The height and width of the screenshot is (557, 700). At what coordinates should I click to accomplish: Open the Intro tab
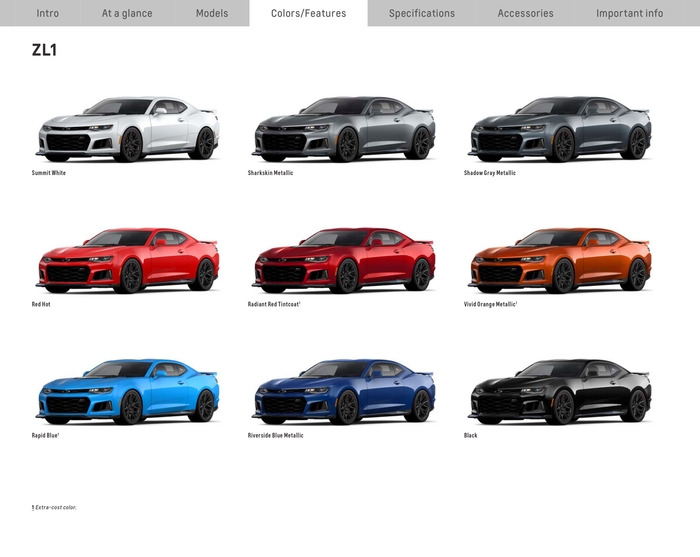pos(47,13)
